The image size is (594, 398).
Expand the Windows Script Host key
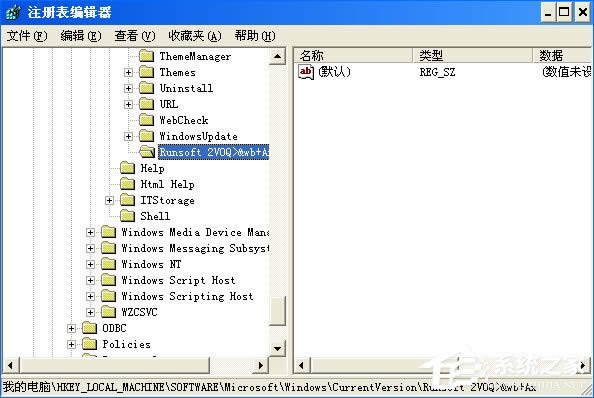pyautogui.click(x=91, y=280)
